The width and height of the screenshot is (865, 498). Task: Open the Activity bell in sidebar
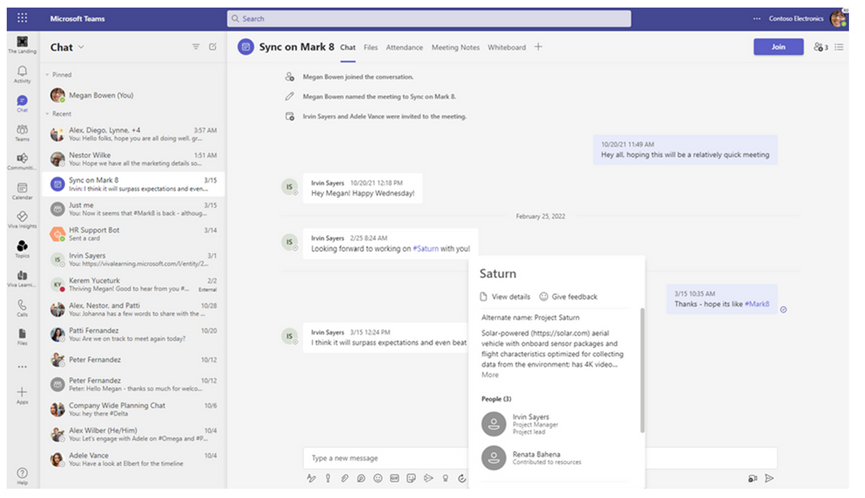click(22, 74)
